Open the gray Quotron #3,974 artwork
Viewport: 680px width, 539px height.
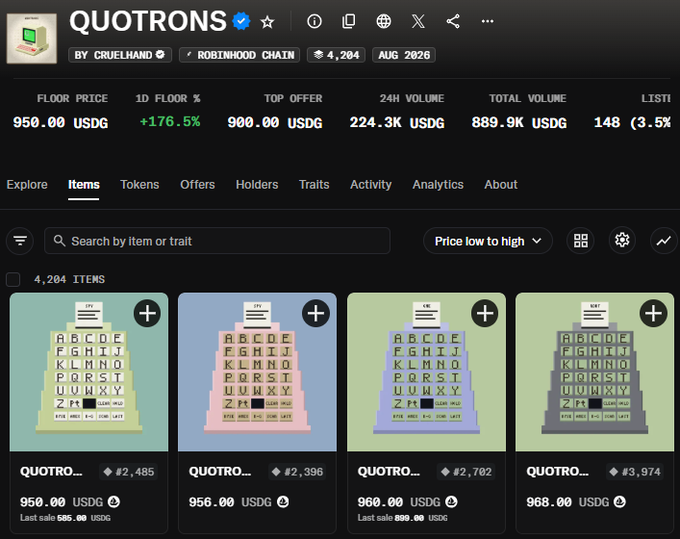pos(595,372)
